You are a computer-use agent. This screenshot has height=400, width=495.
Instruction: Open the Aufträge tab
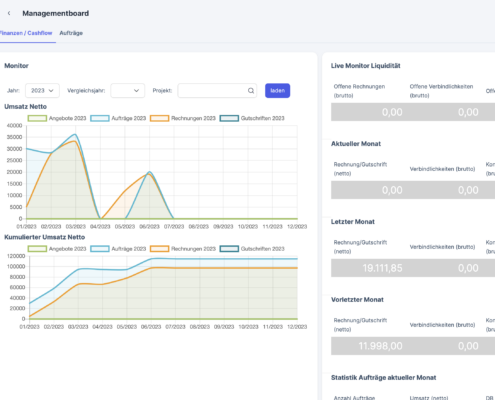tap(71, 33)
